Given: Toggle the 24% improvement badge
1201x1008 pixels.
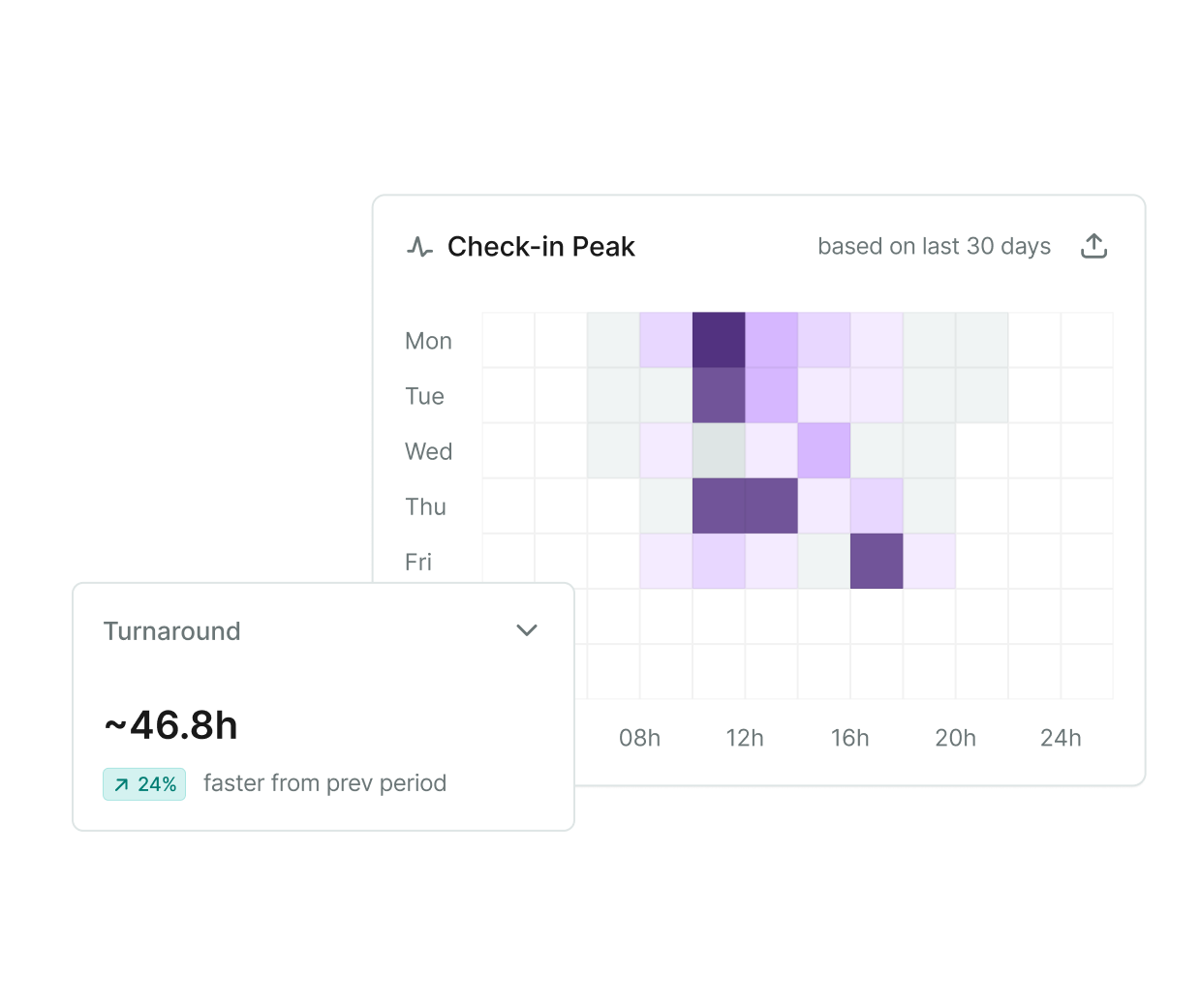Looking at the screenshot, I should pyautogui.click(x=143, y=784).
